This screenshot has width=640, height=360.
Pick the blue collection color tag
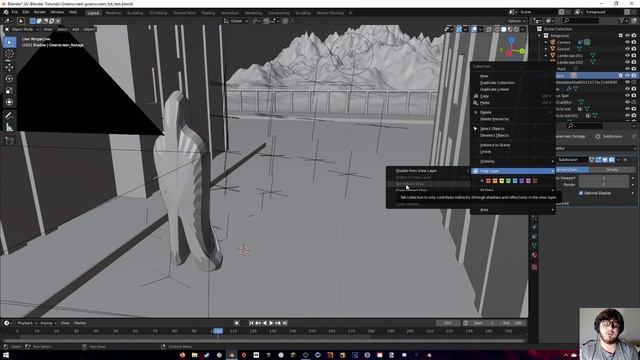(515, 181)
